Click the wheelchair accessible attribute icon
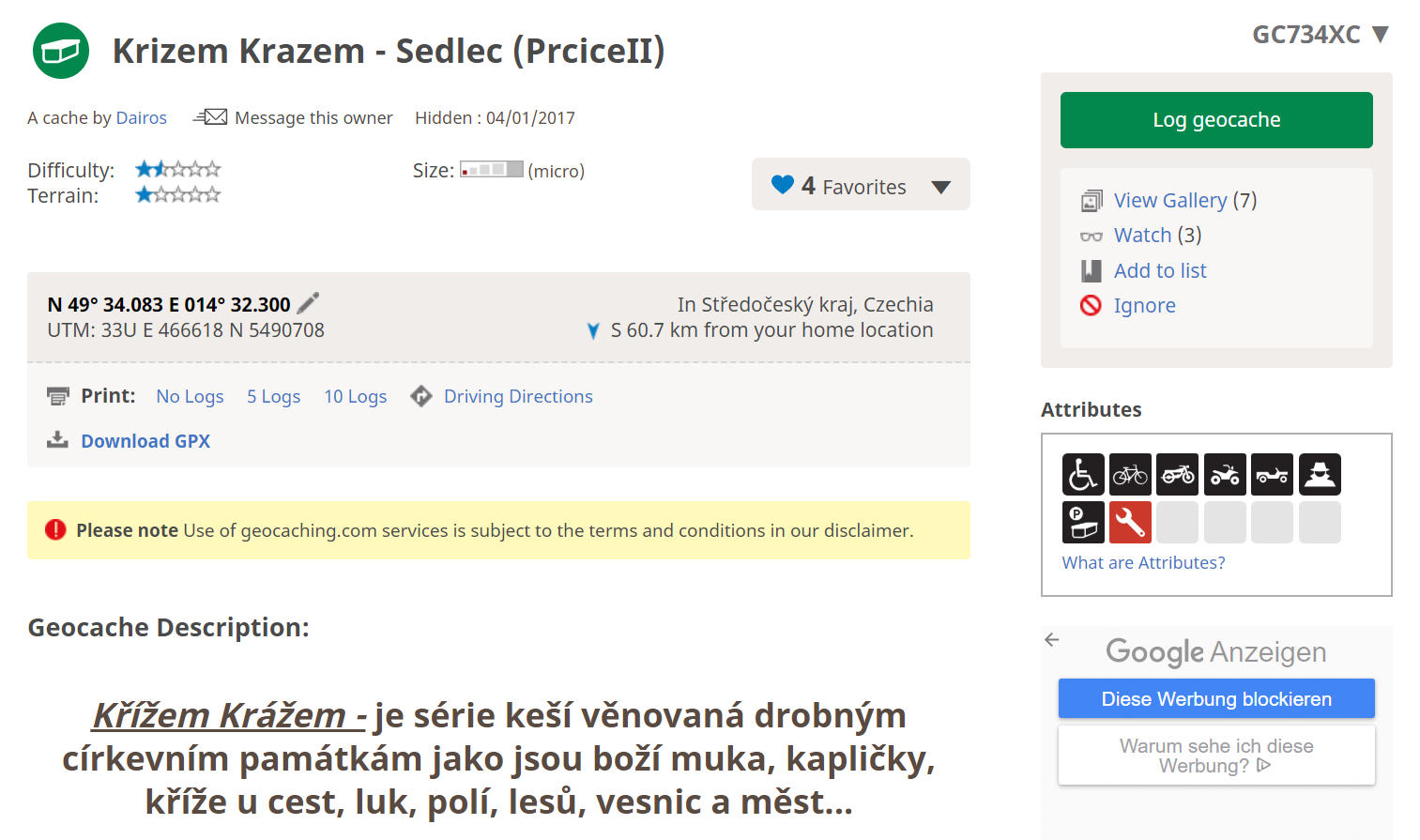The width and height of the screenshot is (1420, 840). 1082,474
